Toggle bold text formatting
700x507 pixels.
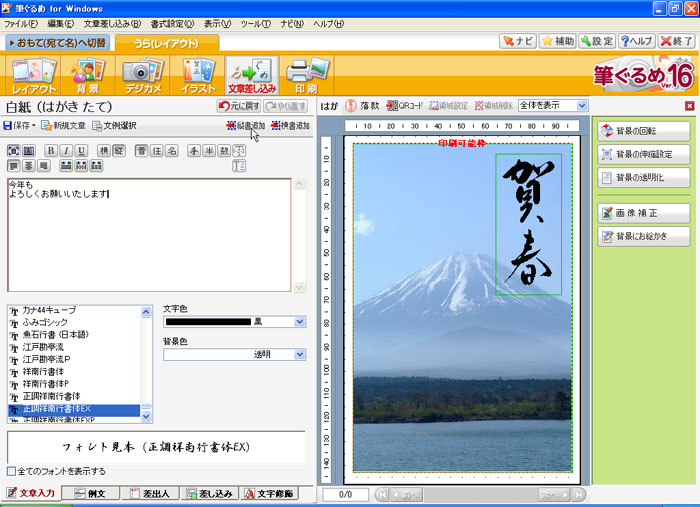point(51,150)
